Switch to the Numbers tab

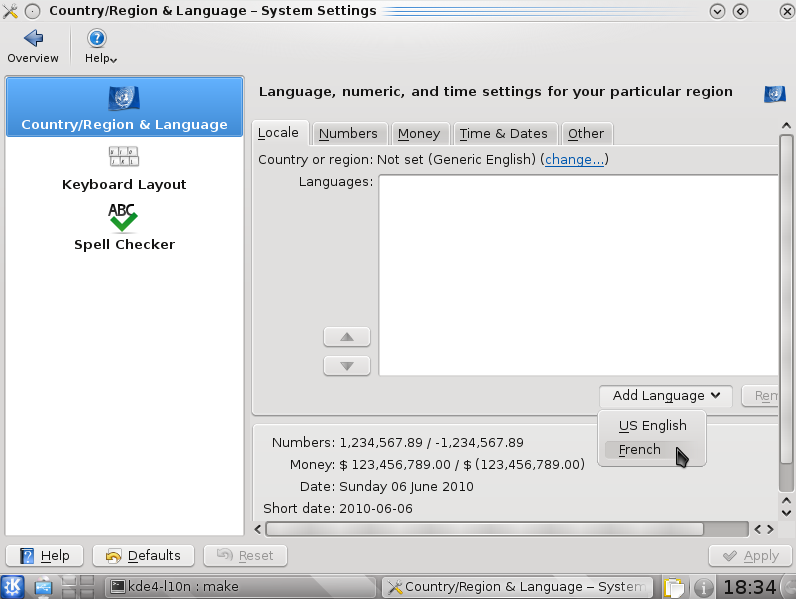[x=348, y=133]
